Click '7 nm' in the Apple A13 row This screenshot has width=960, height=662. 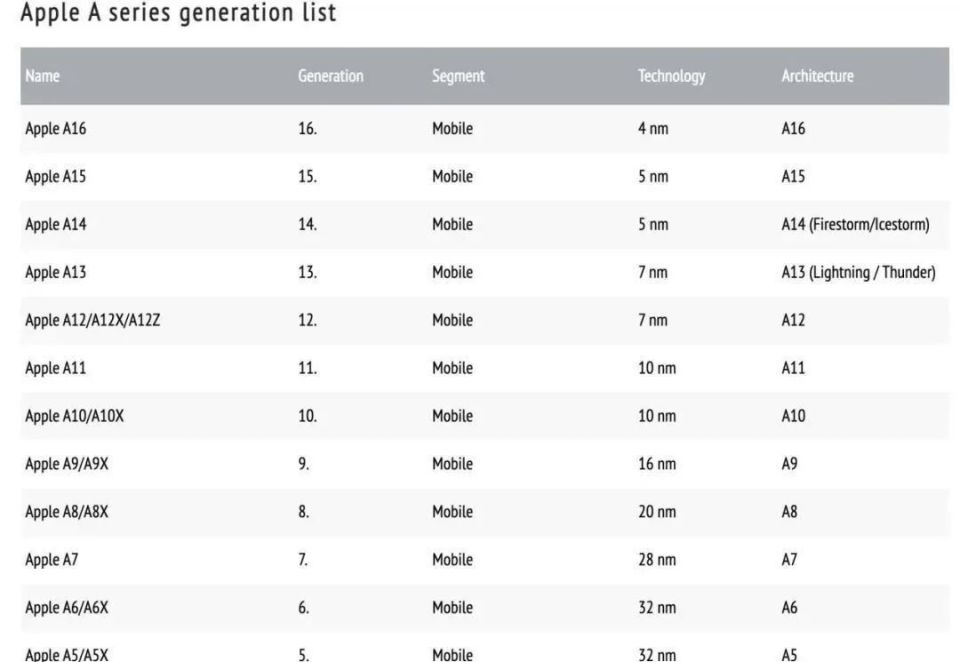point(653,272)
